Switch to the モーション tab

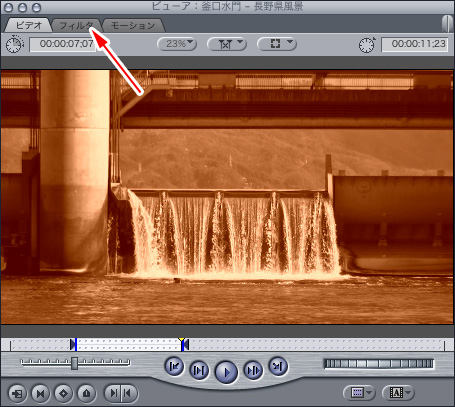(133, 25)
